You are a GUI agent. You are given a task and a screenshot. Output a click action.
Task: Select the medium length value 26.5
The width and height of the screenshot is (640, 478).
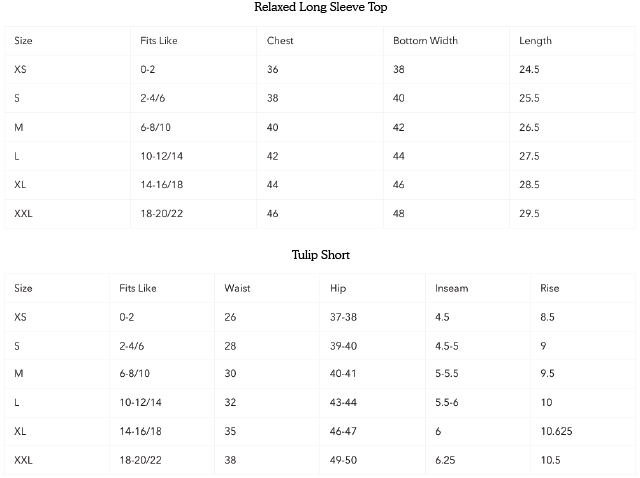point(529,128)
